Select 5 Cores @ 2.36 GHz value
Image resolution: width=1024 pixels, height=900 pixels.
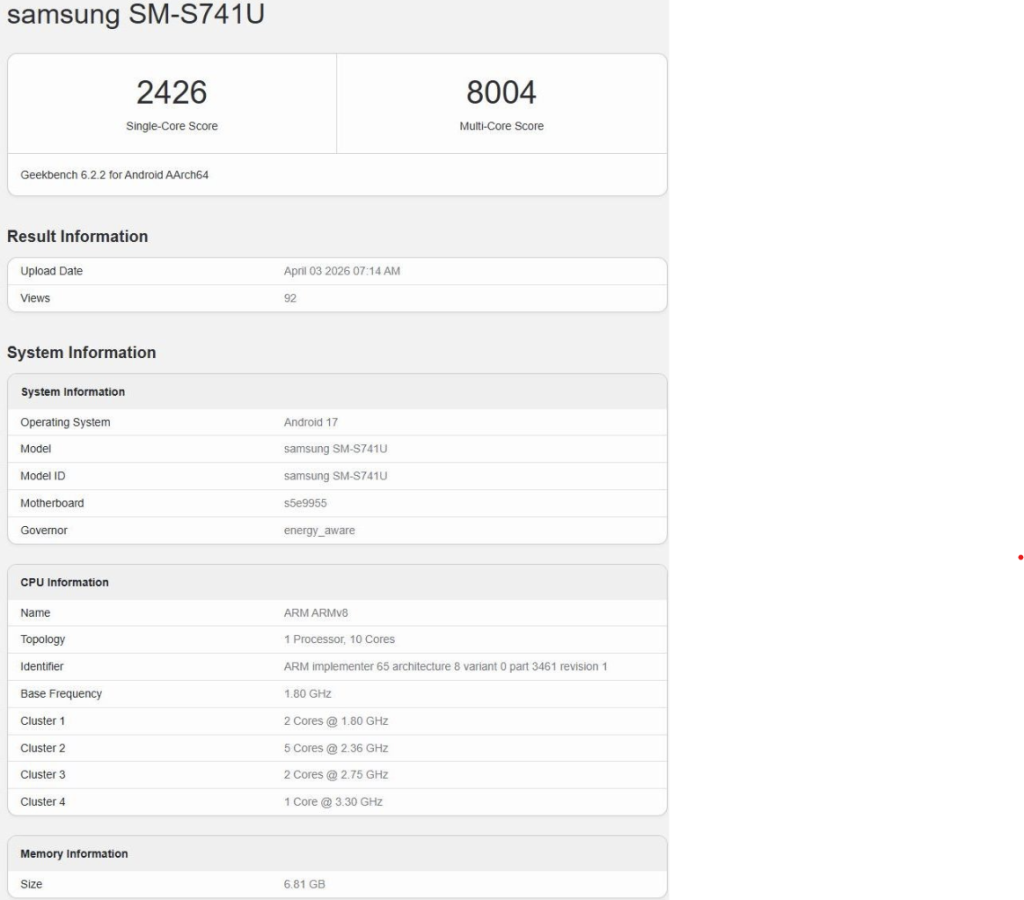click(336, 748)
